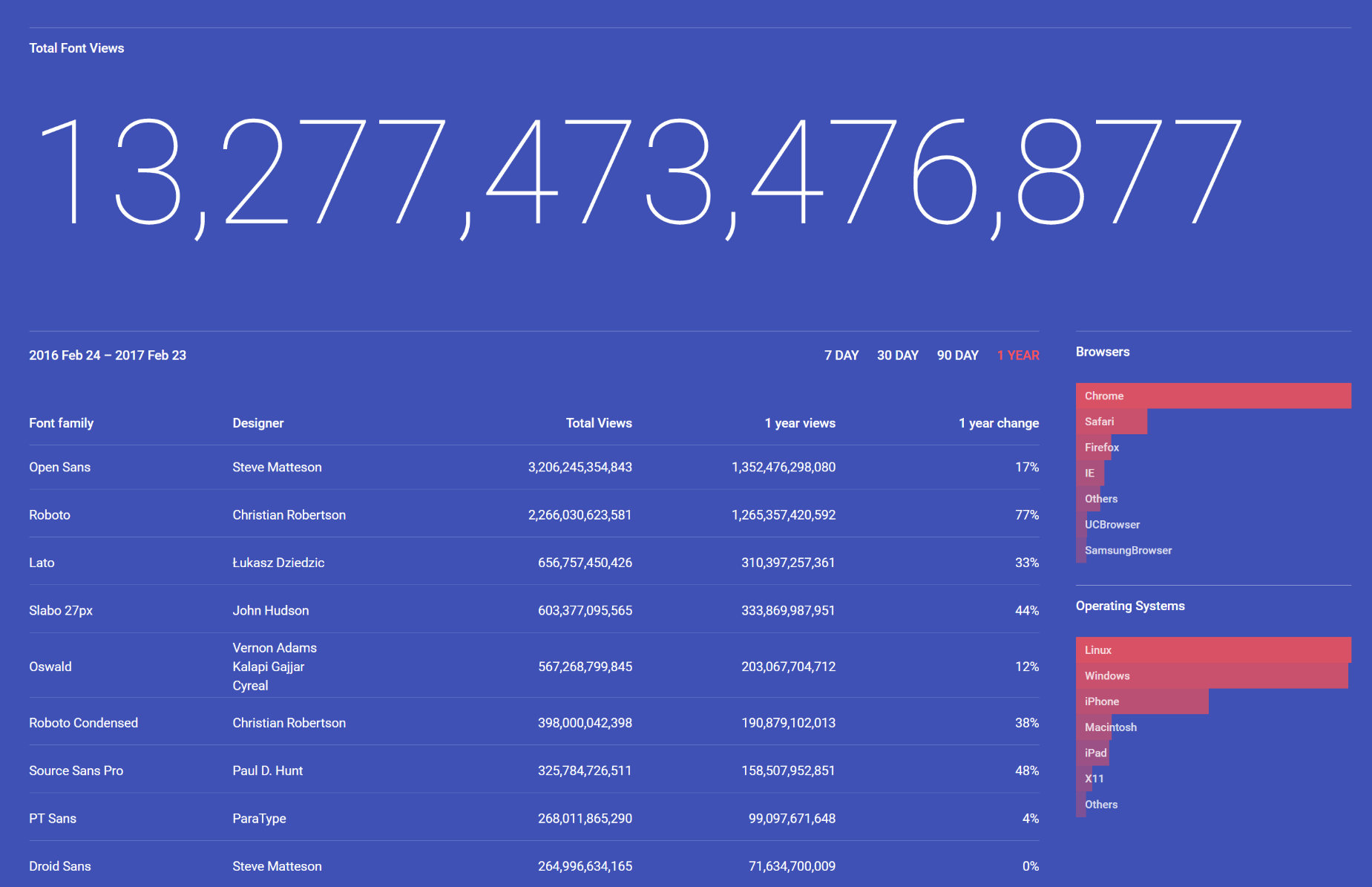Click the 48% year change value
This screenshot has height=887, width=1372.
[x=1027, y=770]
